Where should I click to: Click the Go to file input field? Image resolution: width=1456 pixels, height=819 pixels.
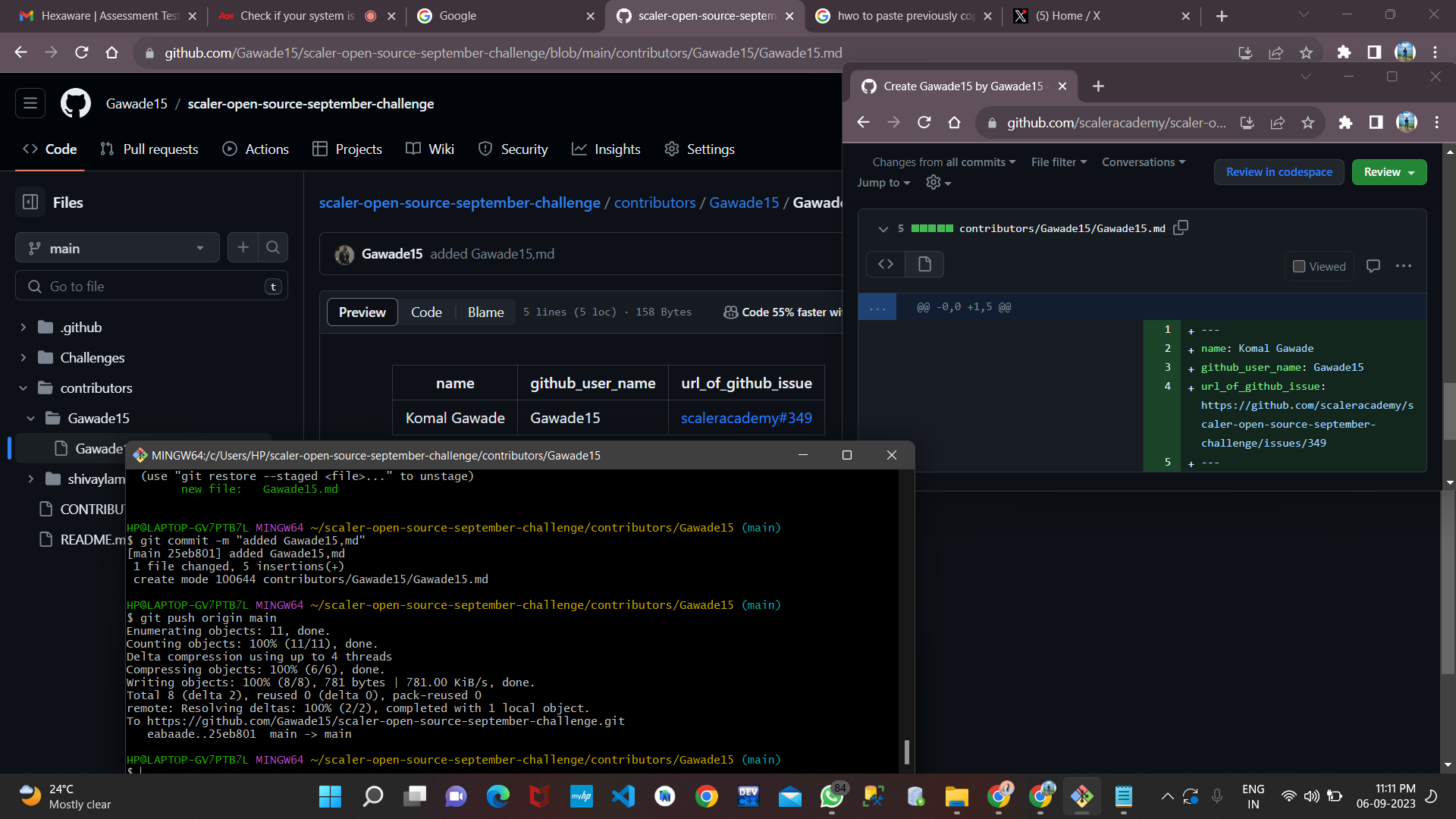coord(152,286)
